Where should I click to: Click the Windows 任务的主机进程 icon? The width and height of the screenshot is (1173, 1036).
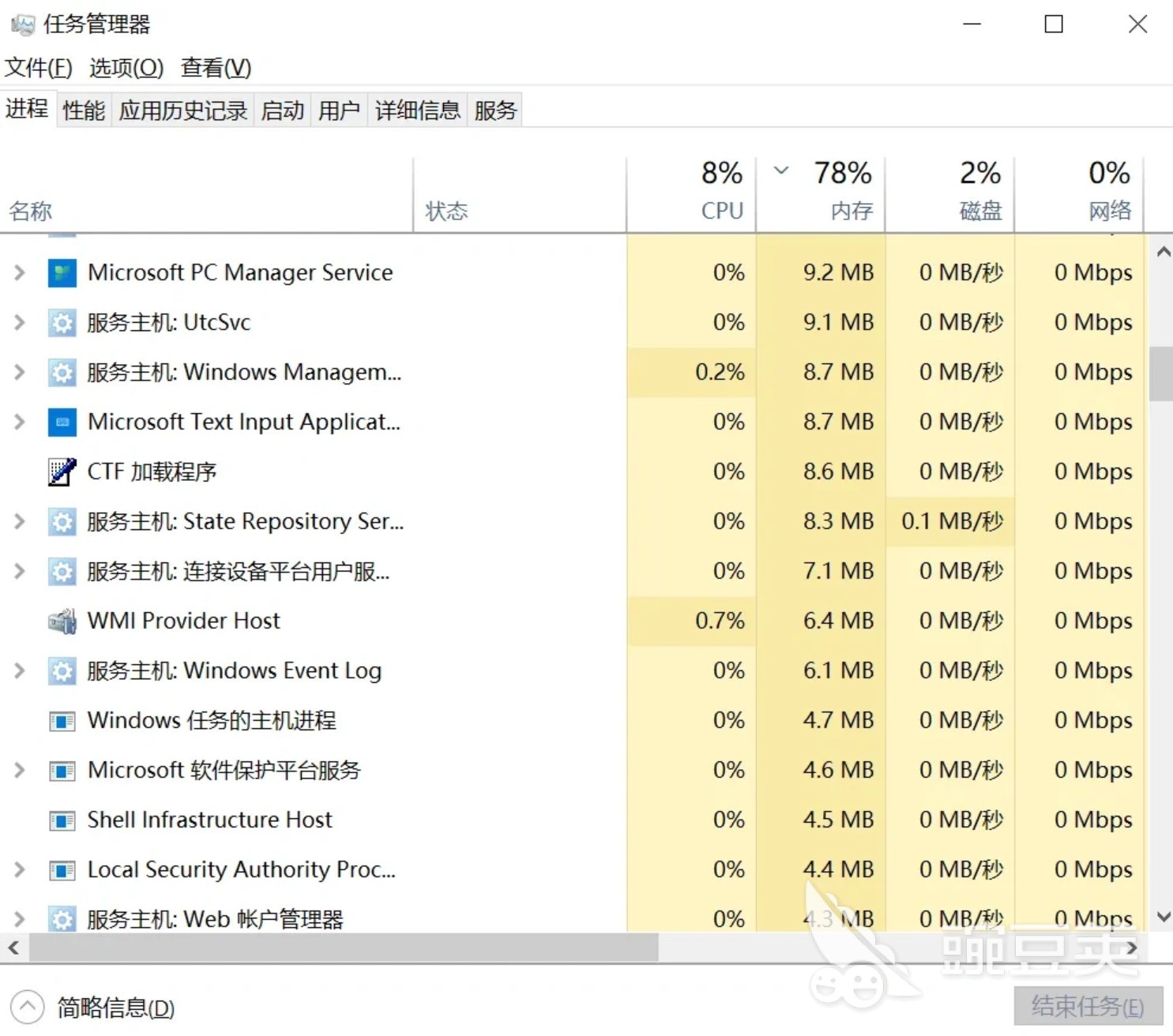62,721
